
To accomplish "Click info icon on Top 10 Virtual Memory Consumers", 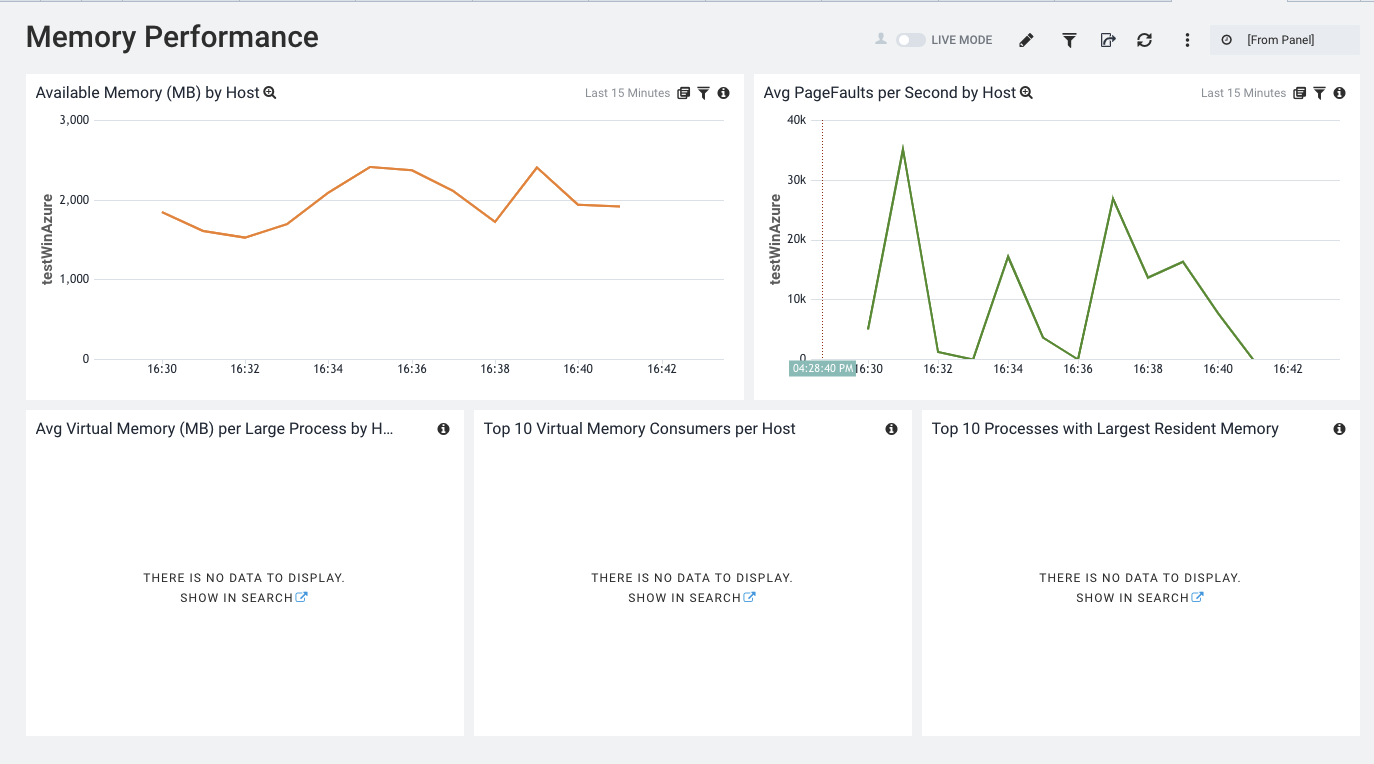I will point(891,429).
